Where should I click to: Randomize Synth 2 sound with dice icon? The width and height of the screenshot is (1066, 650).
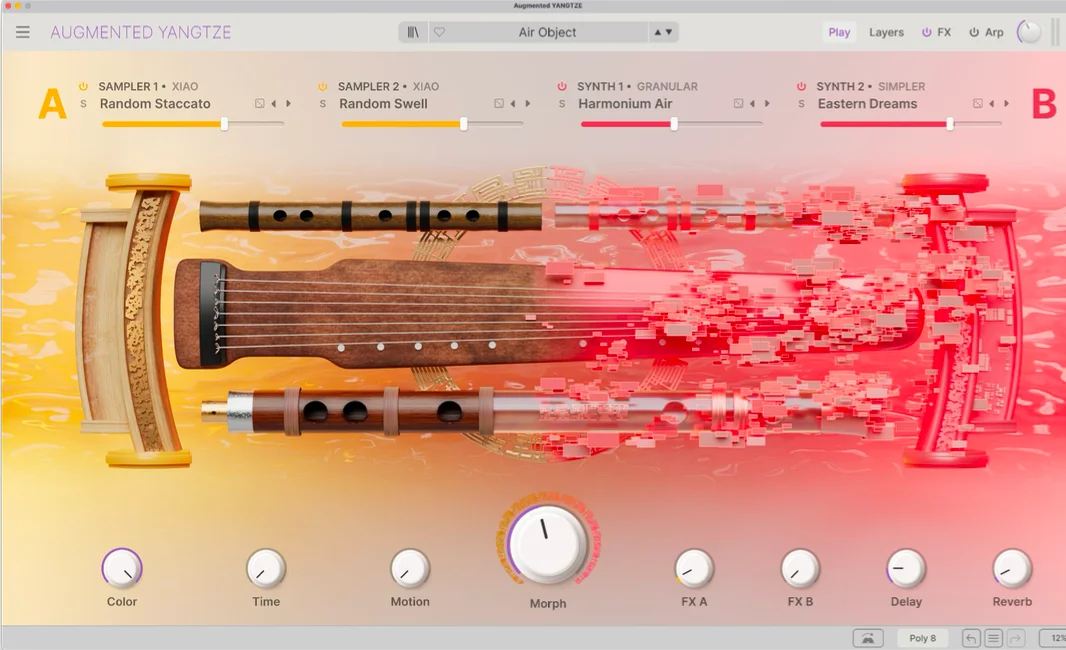coord(978,103)
